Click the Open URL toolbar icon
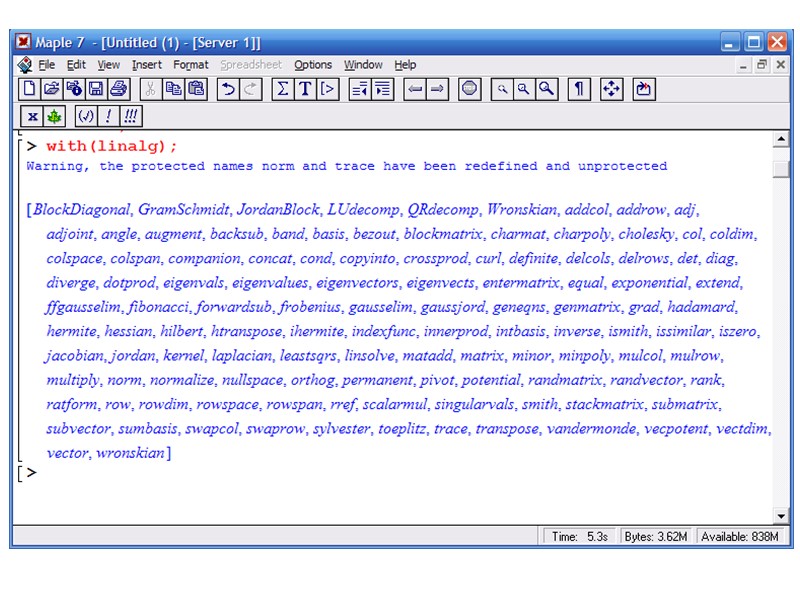 click(x=73, y=89)
